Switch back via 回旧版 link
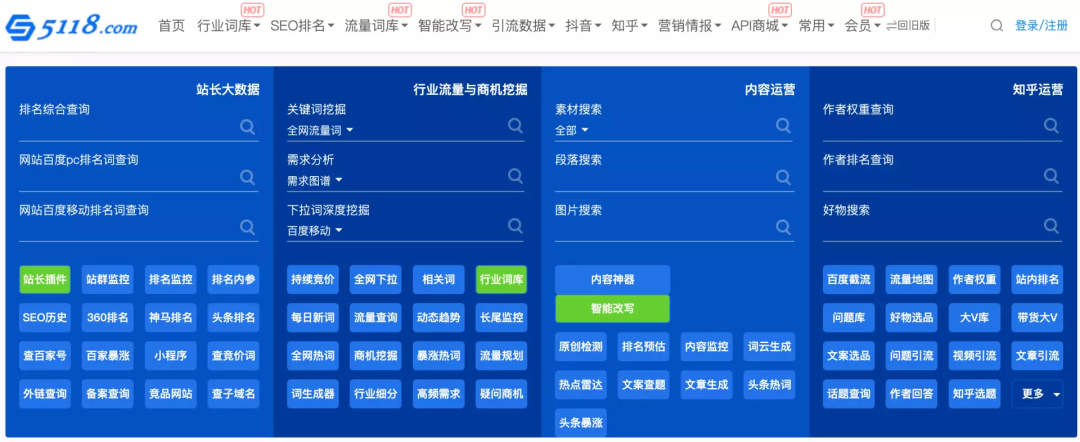Viewport: 1080px width, 442px height. pyautogui.click(x=908, y=26)
